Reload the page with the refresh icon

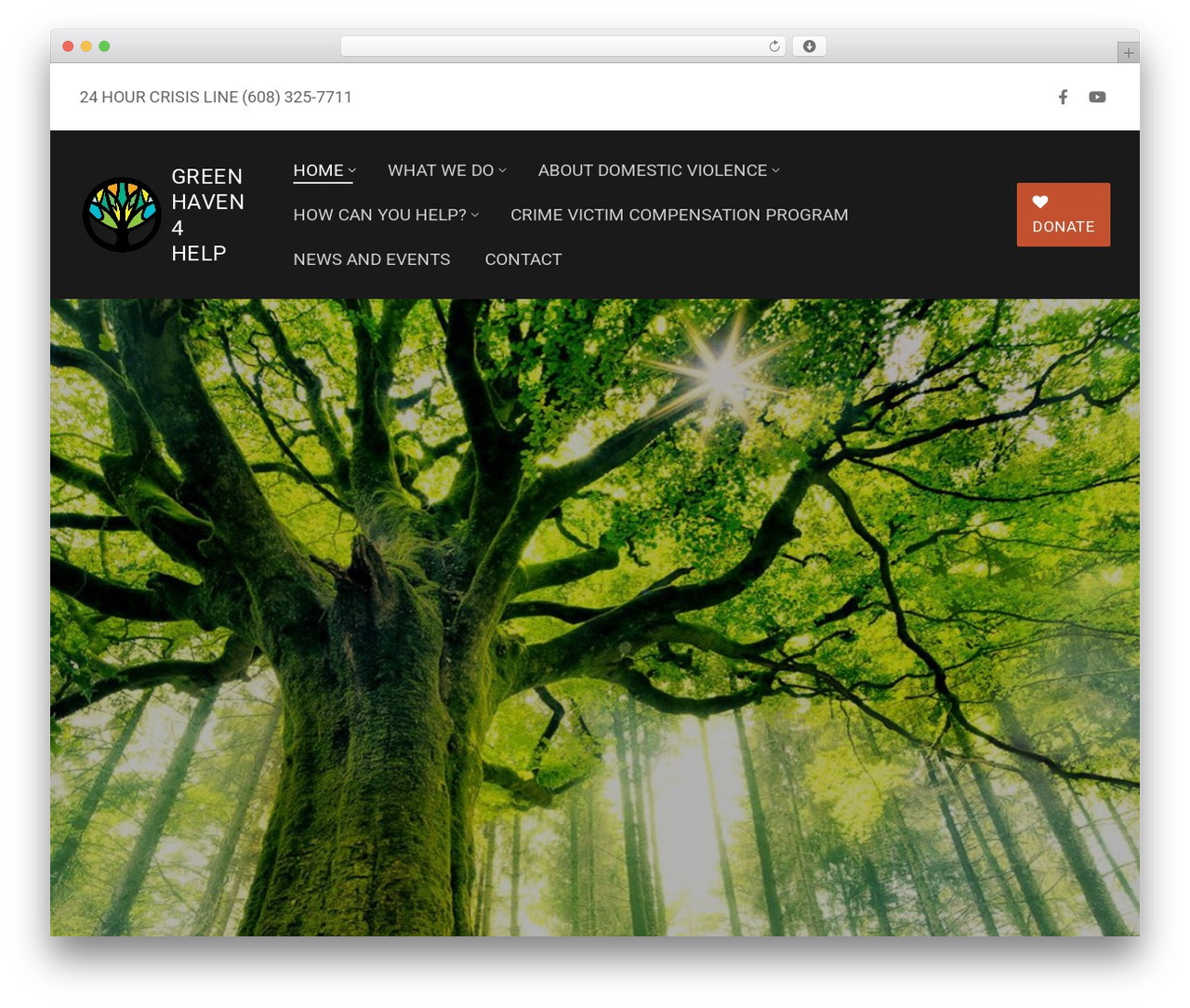pyautogui.click(x=773, y=46)
